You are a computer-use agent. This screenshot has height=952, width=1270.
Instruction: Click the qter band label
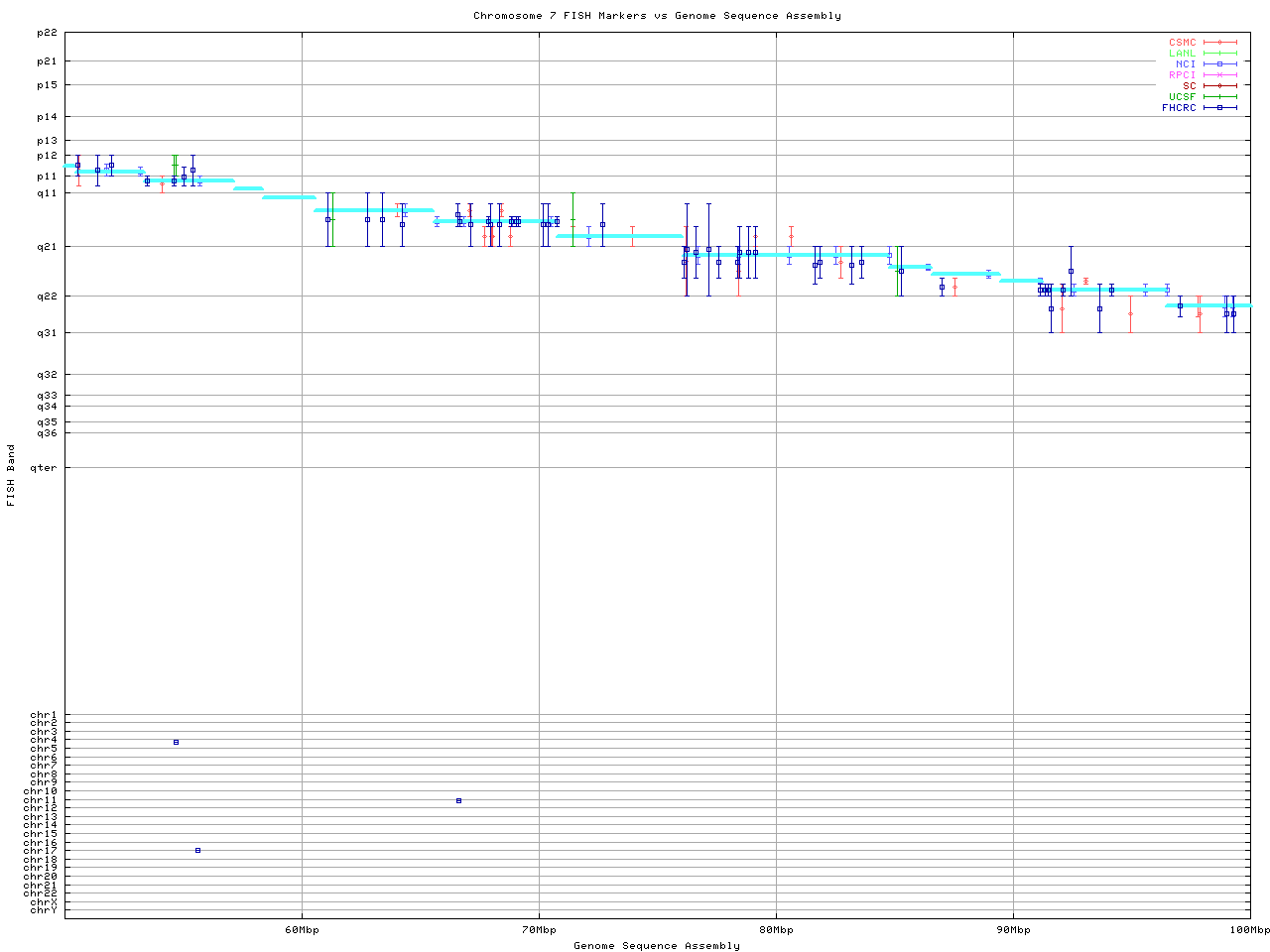44,467
